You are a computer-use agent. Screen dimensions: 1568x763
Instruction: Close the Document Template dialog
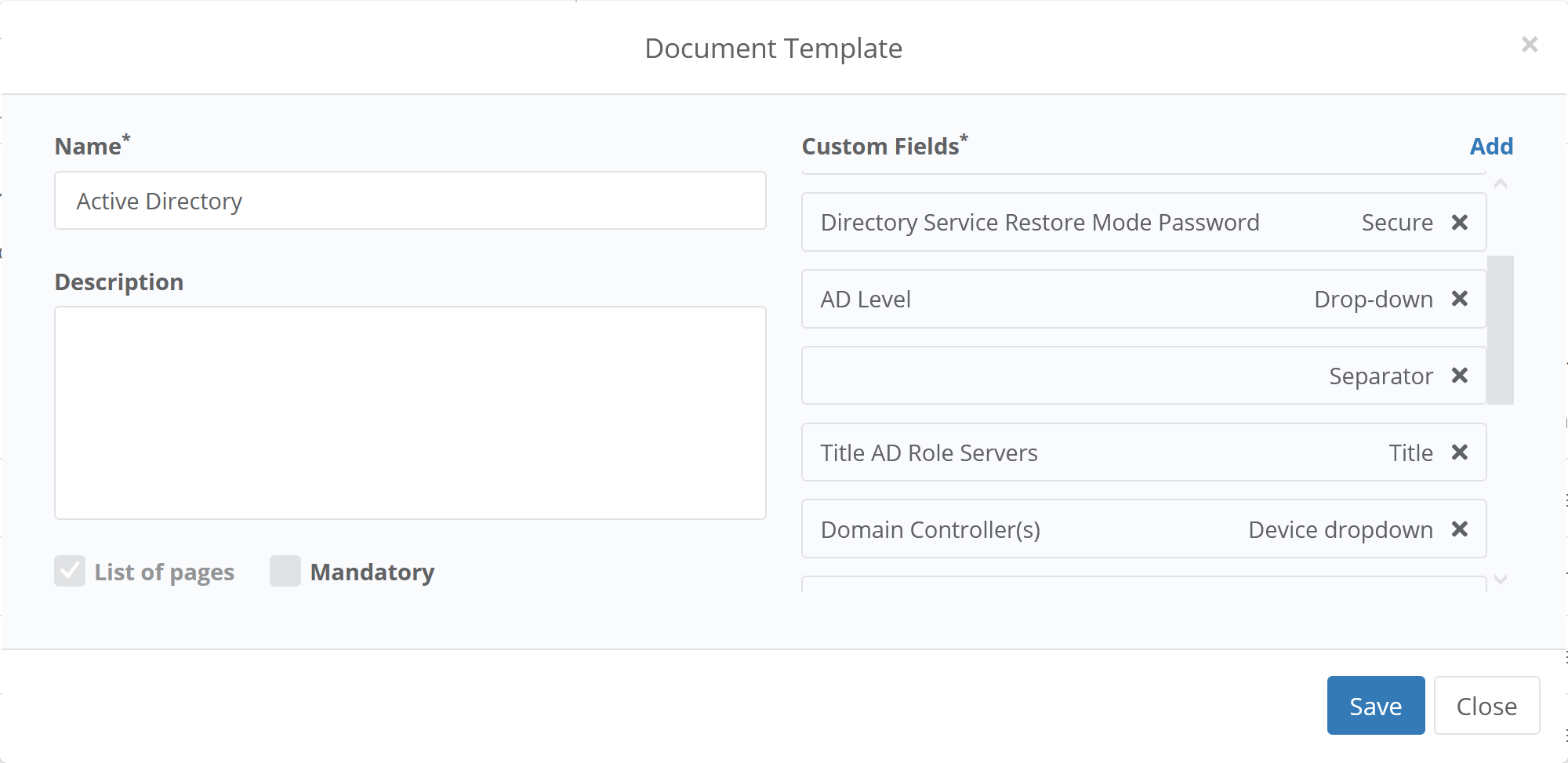(1530, 45)
